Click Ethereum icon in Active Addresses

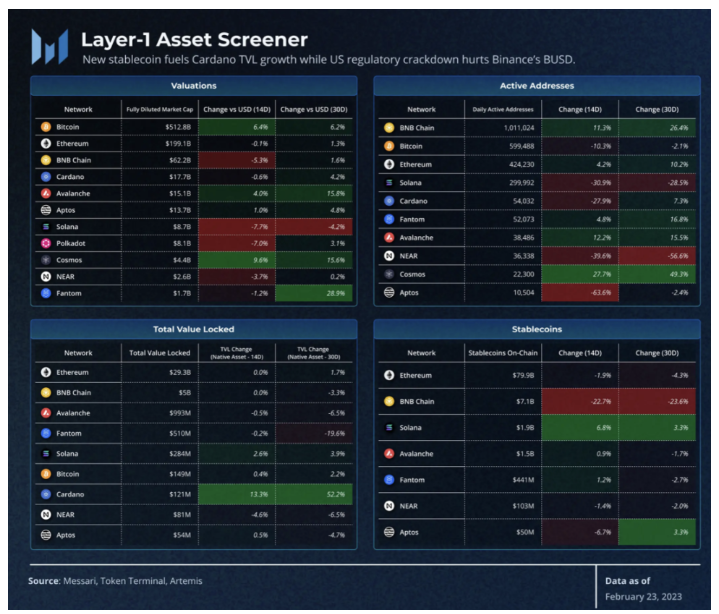tap(389, 164)
